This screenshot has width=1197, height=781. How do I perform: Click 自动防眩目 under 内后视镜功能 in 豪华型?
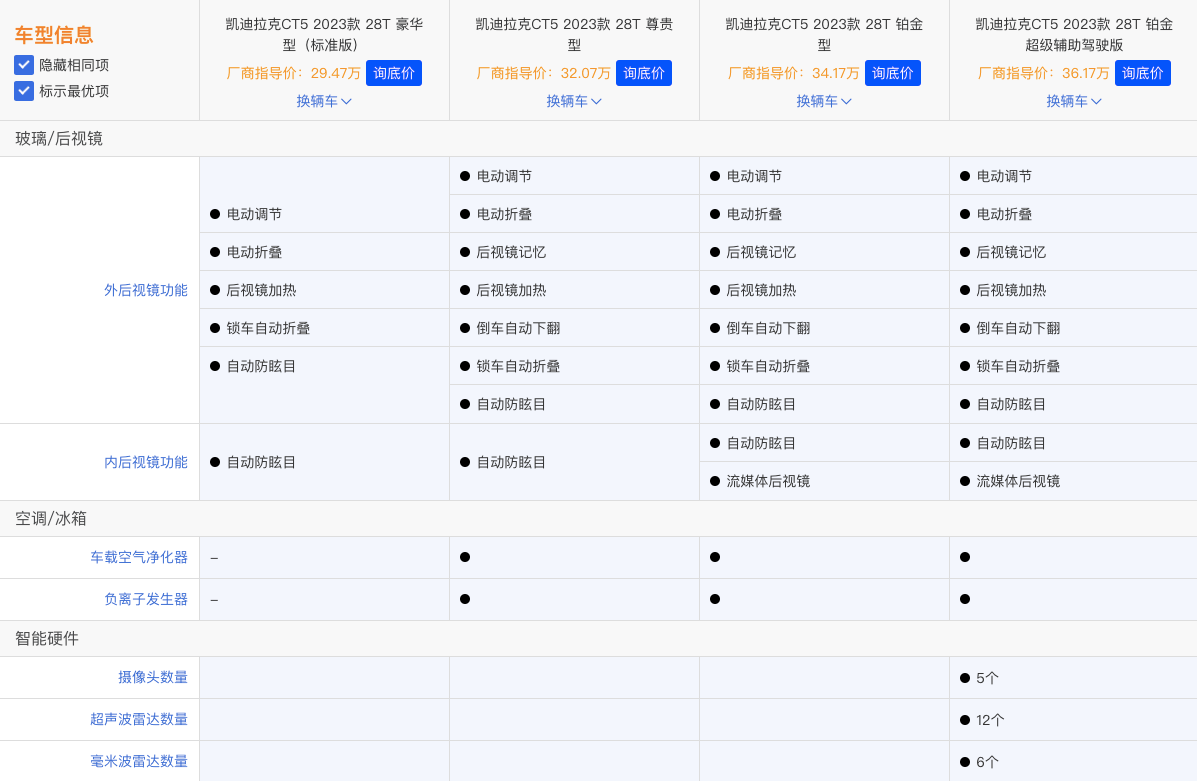(x=261, y=462)
